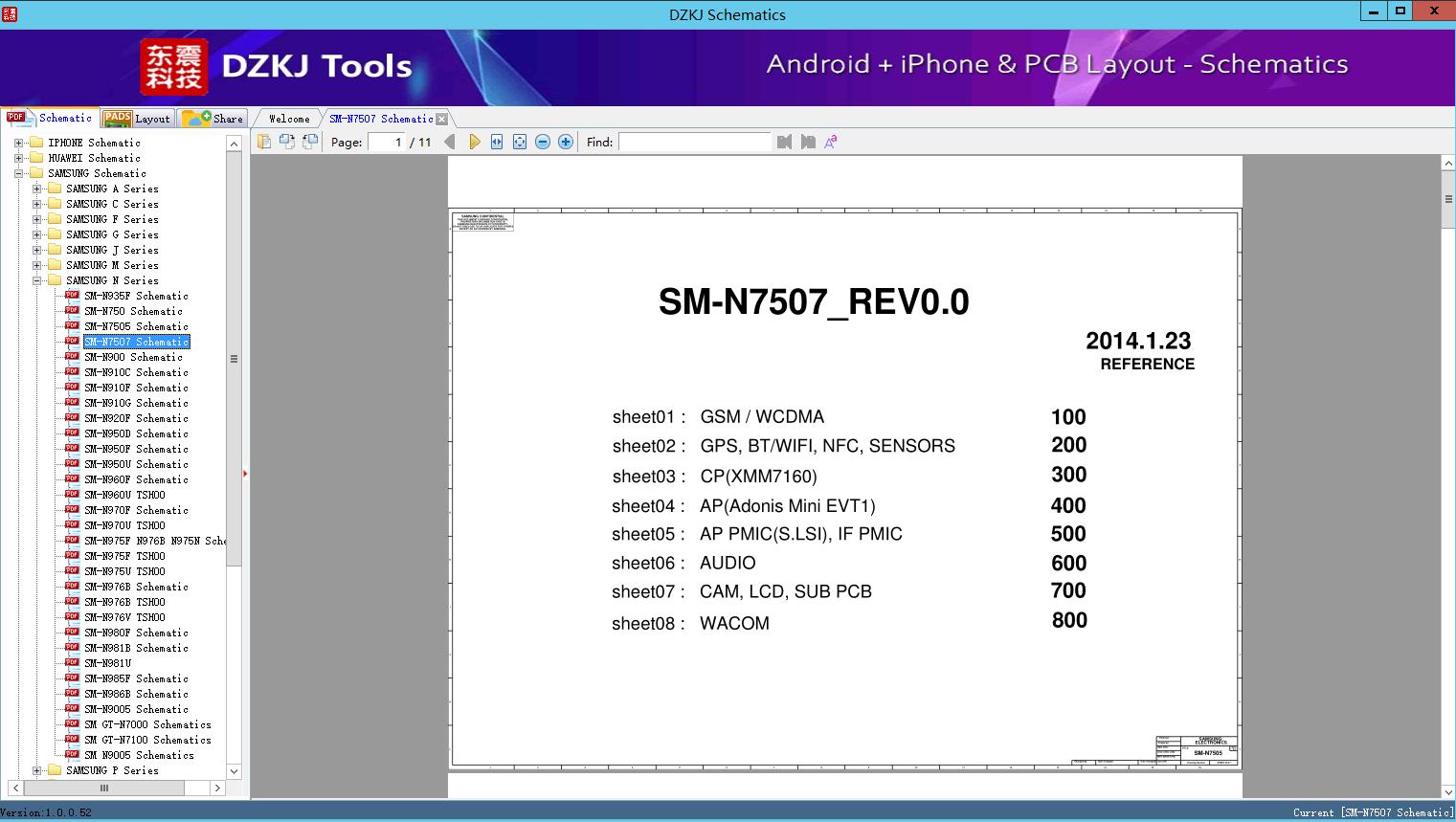Close the SM-N7507 Schematic tab
This screenshot has width=1456, height=822.
click(441, 119)
